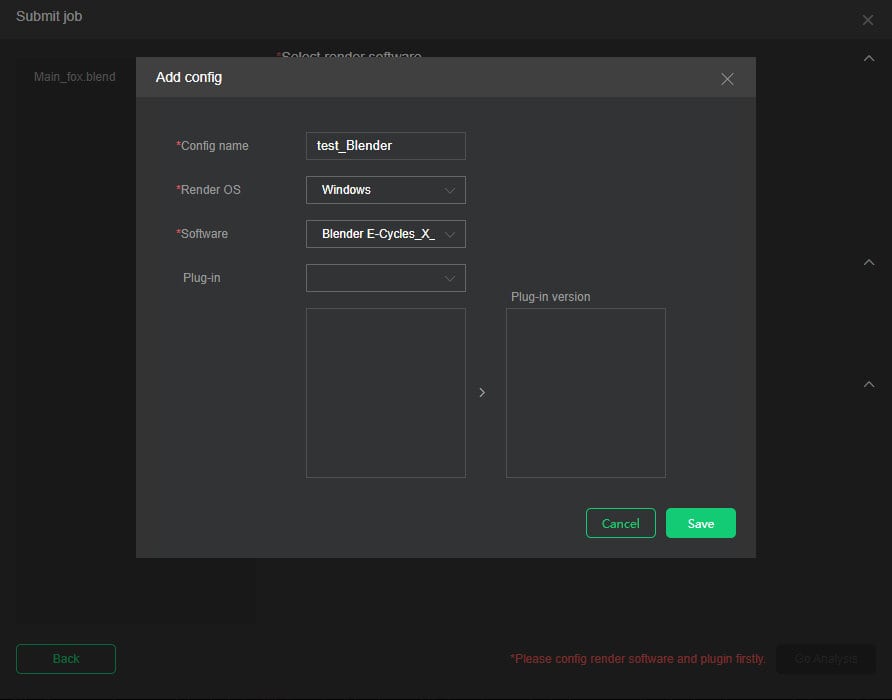Click the Software label
Image resolution: width=892 pixels, height=700 pixels.
202,233
